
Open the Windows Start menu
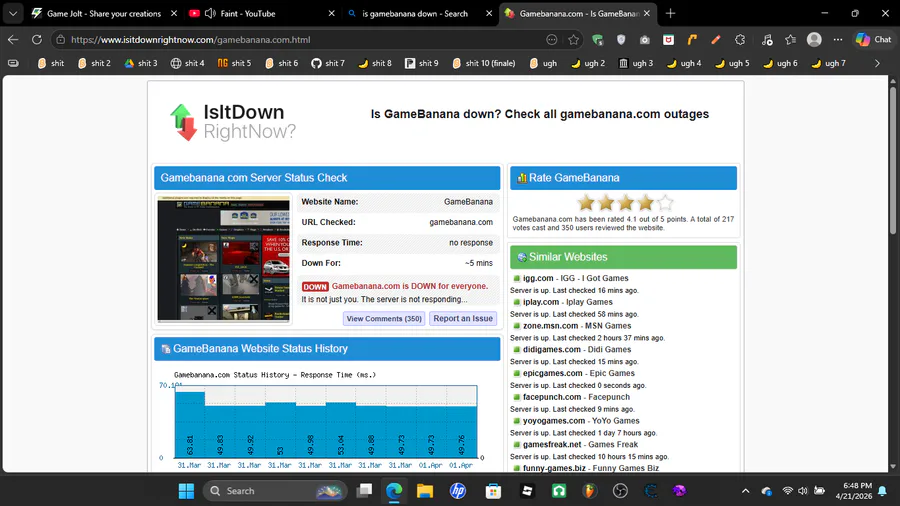(x=186, y=491)
